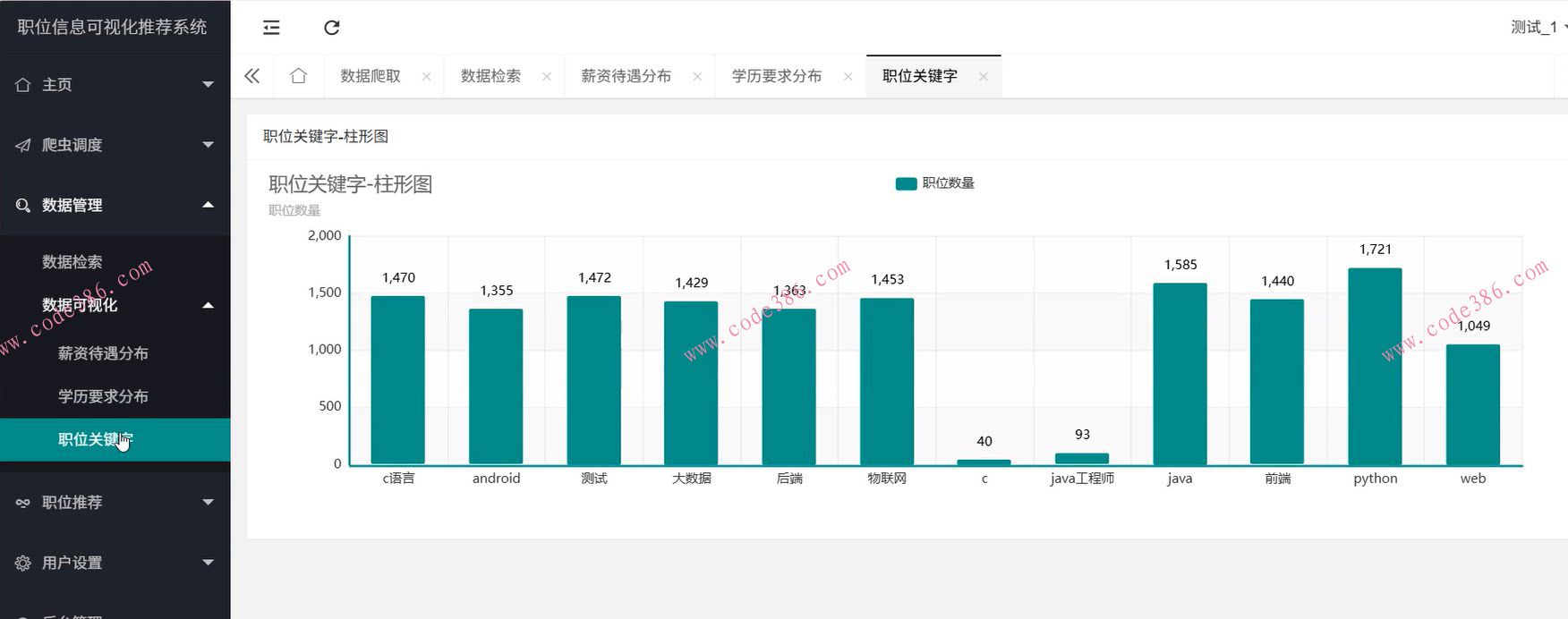Close the 职位关键字 tab

pyautogui.click(x=984, y=77)
